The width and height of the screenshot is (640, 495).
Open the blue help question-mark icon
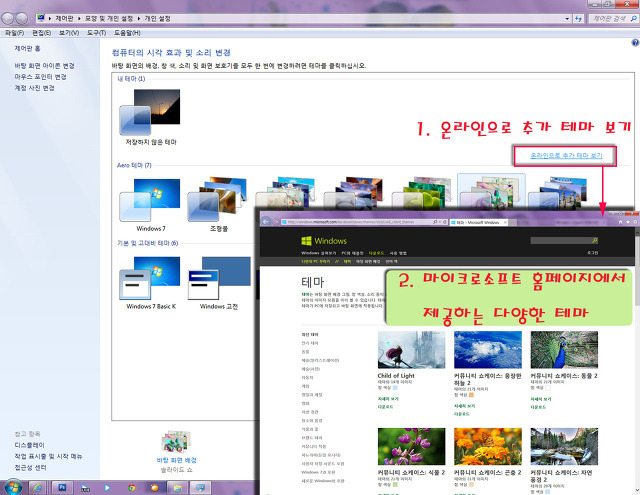click(635, 42)
